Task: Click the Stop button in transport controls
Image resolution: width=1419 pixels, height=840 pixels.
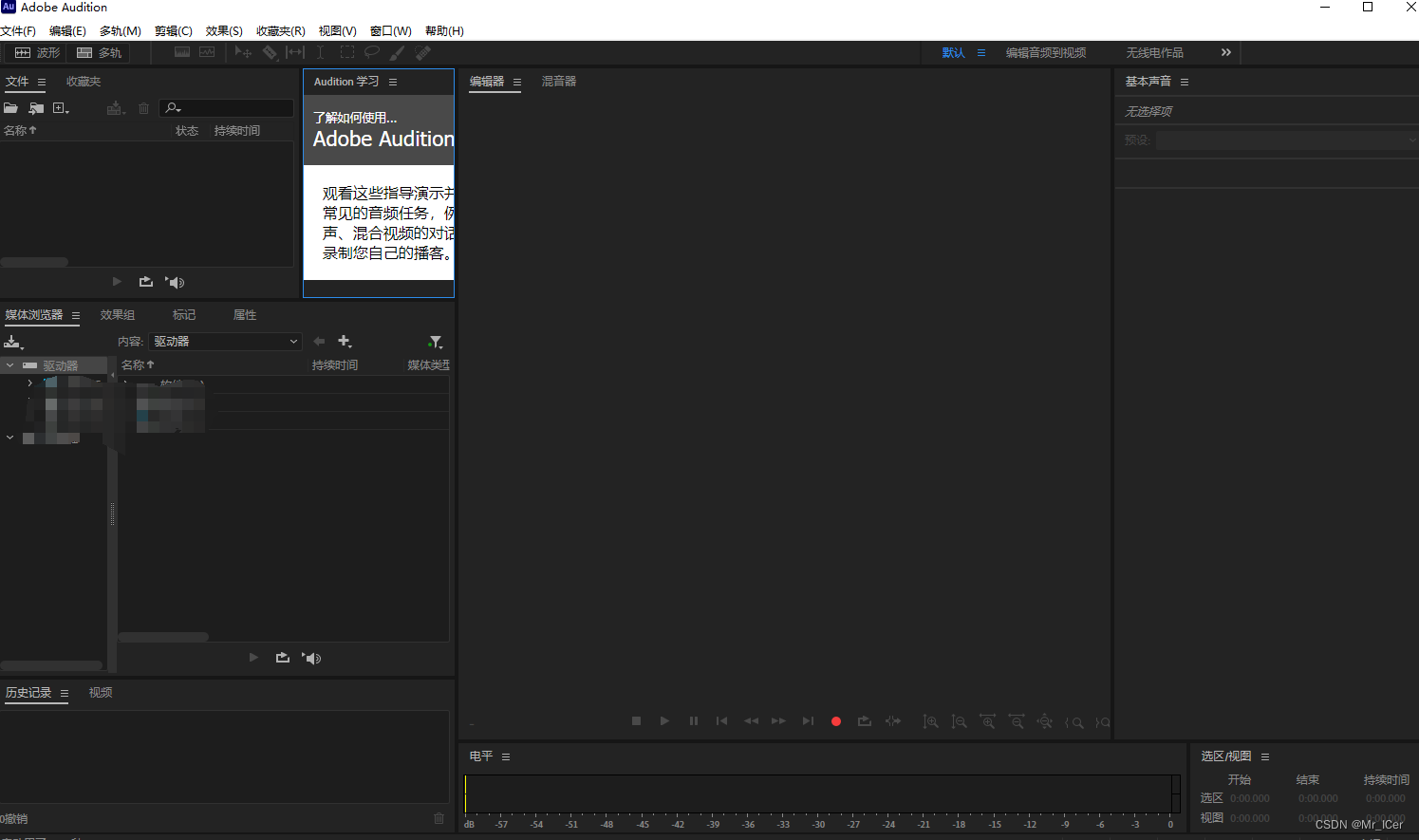Action: pyautogui.click(x=636, y=721)
